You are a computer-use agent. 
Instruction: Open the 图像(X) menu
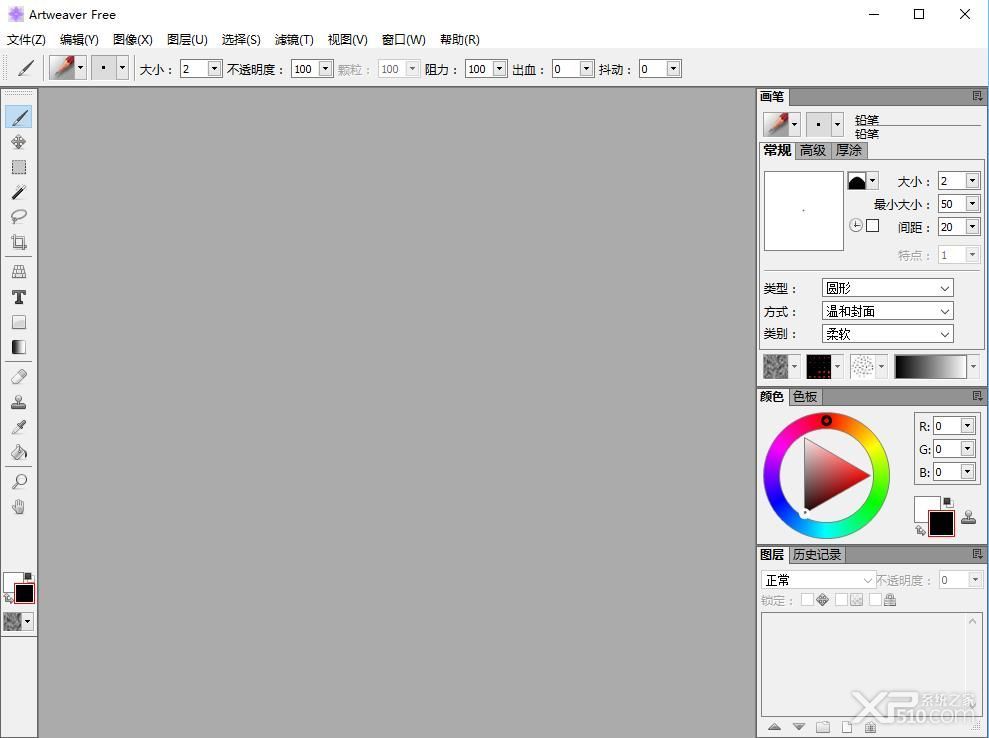[132, 40]
